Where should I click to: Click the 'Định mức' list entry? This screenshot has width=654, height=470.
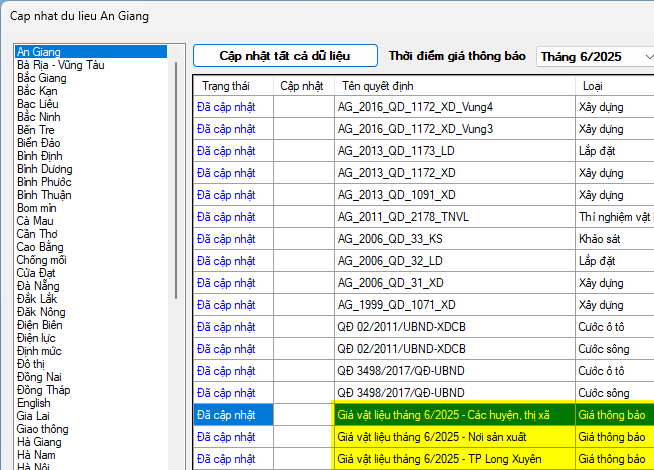(38, 351)
